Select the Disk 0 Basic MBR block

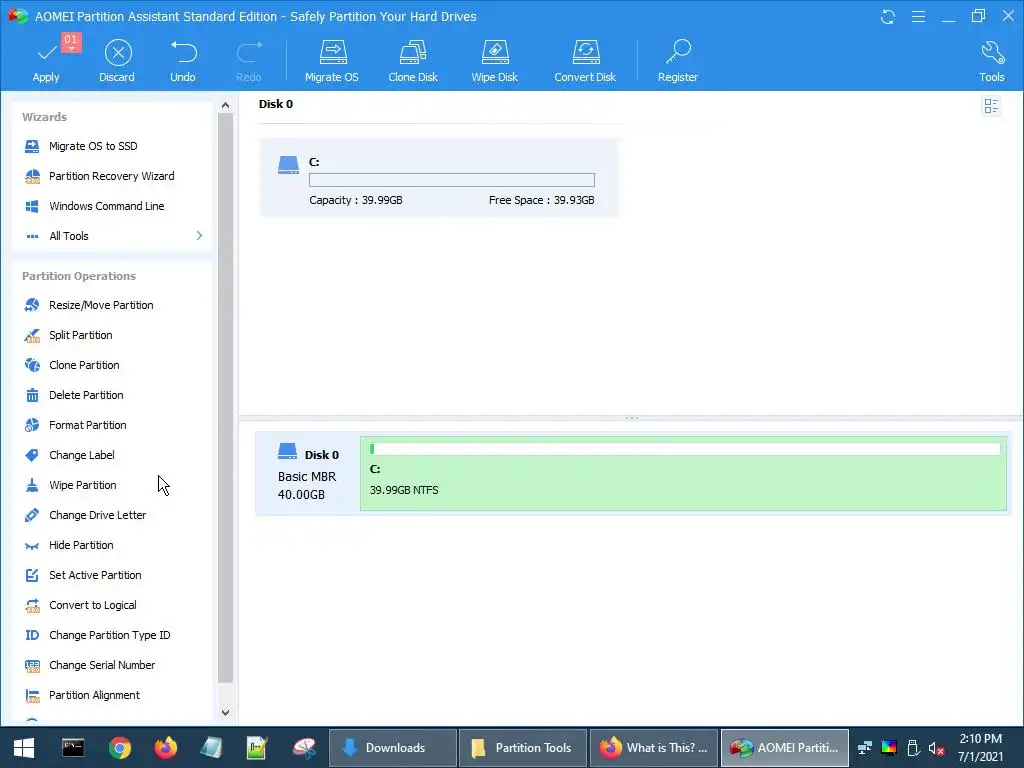[x=308, y=473]
